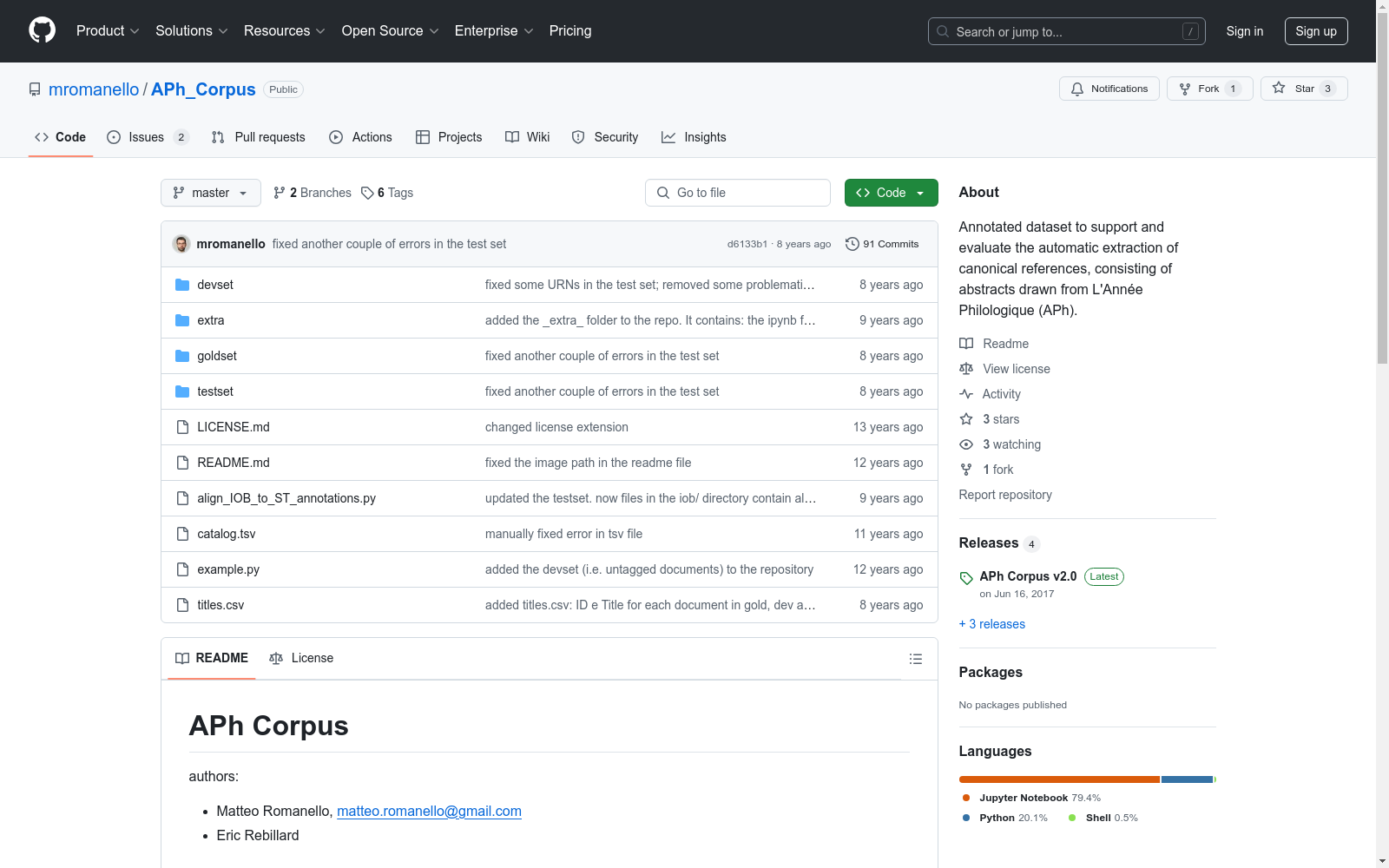The image size is (1389, 868).
Task: Open the README.md file
Action: click(x=234, y=463)
